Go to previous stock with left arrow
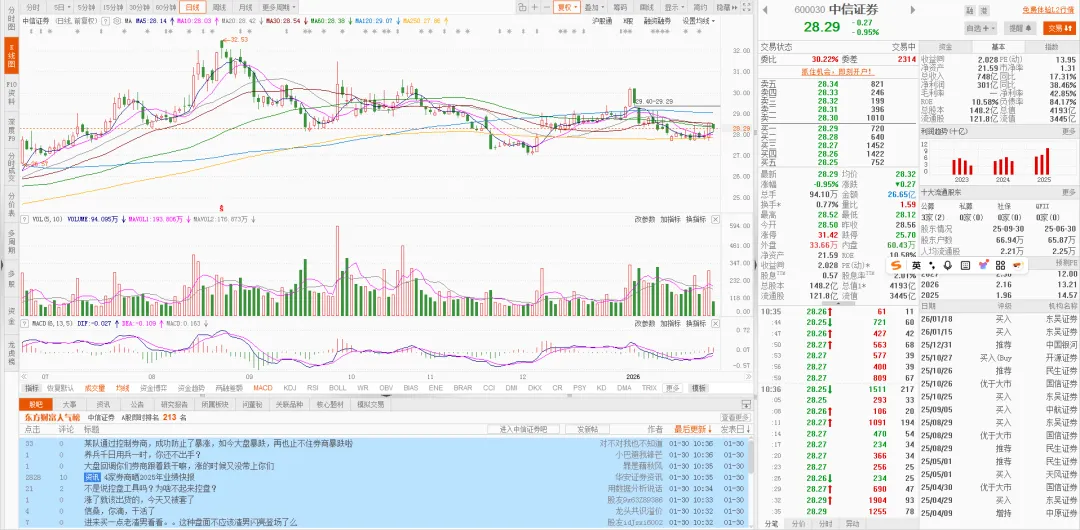This screenshot has width=1080, height=530. (765, 10)
